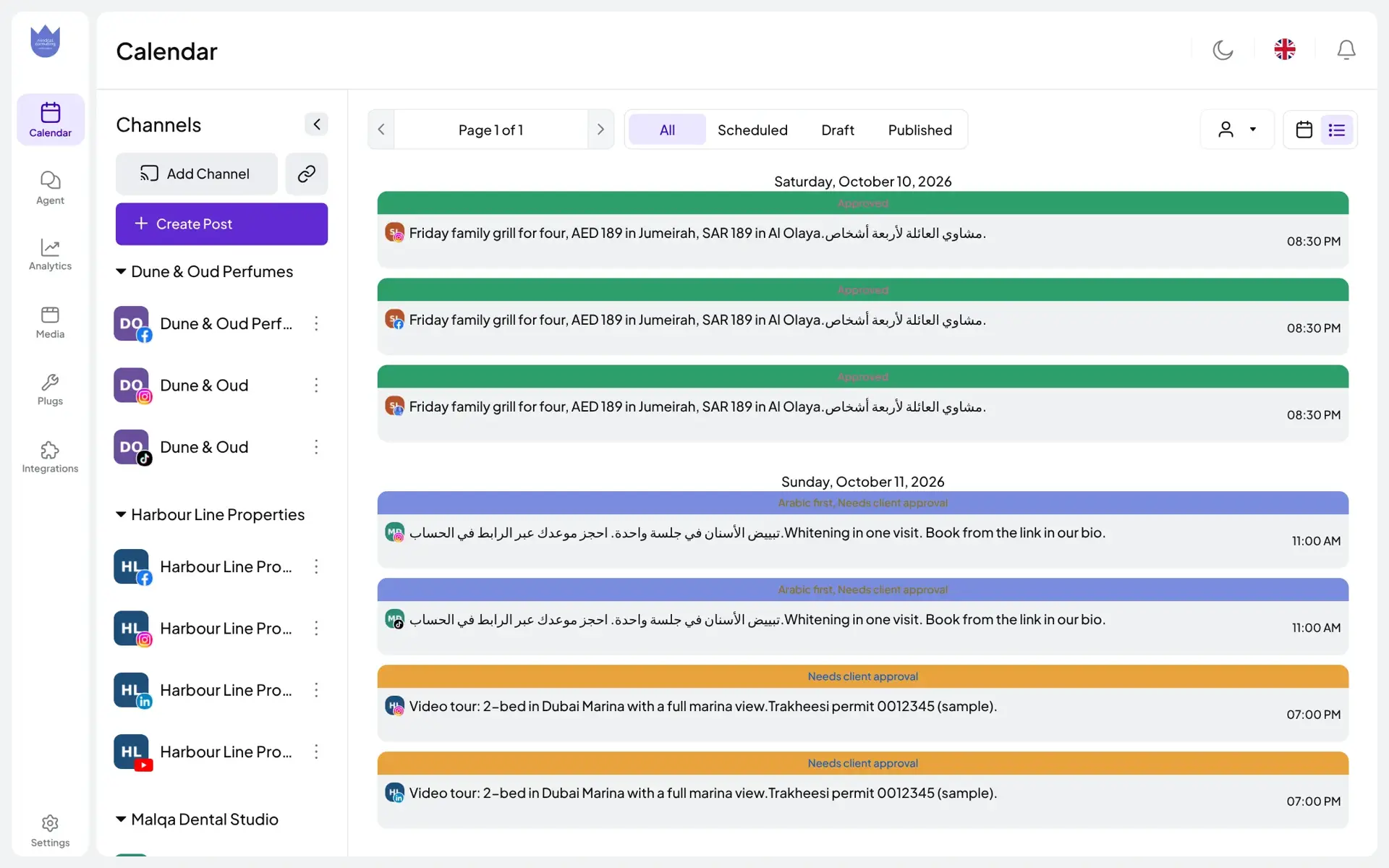Select the Harbour Line Instagram channel
Image resolution: width=1389 pixels, height=868 pixels.
(x=205, y=628)
